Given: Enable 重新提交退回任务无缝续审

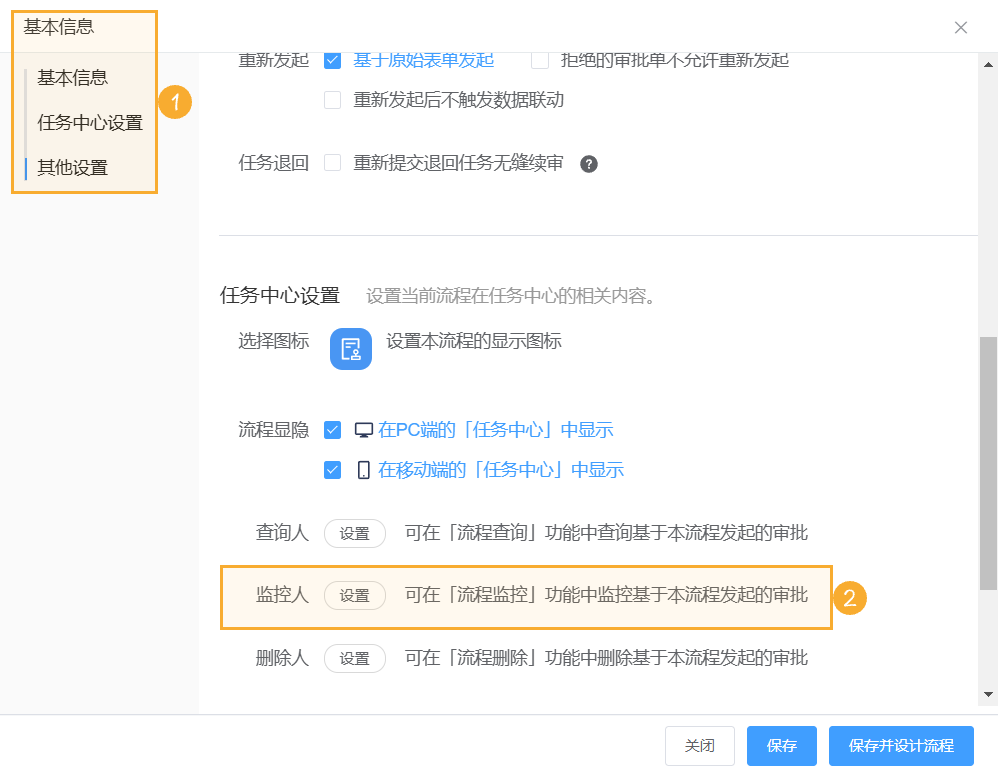Looking at the screenshot, I should [x=332, y=163].
